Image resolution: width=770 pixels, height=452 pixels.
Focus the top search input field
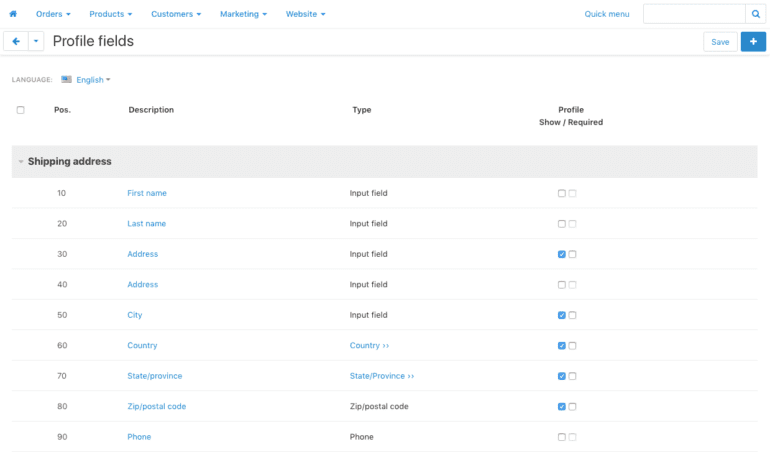click(694, 14)
